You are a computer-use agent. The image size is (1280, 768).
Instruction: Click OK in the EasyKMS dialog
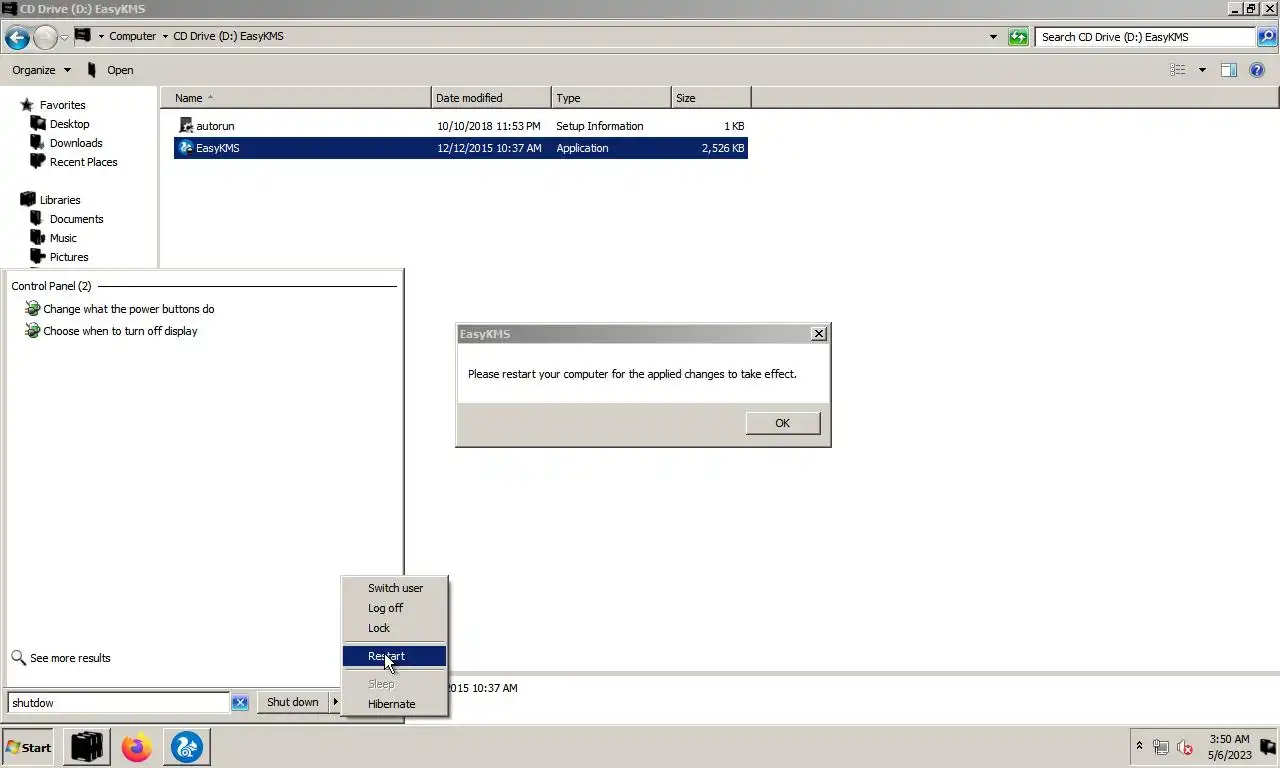783,423
